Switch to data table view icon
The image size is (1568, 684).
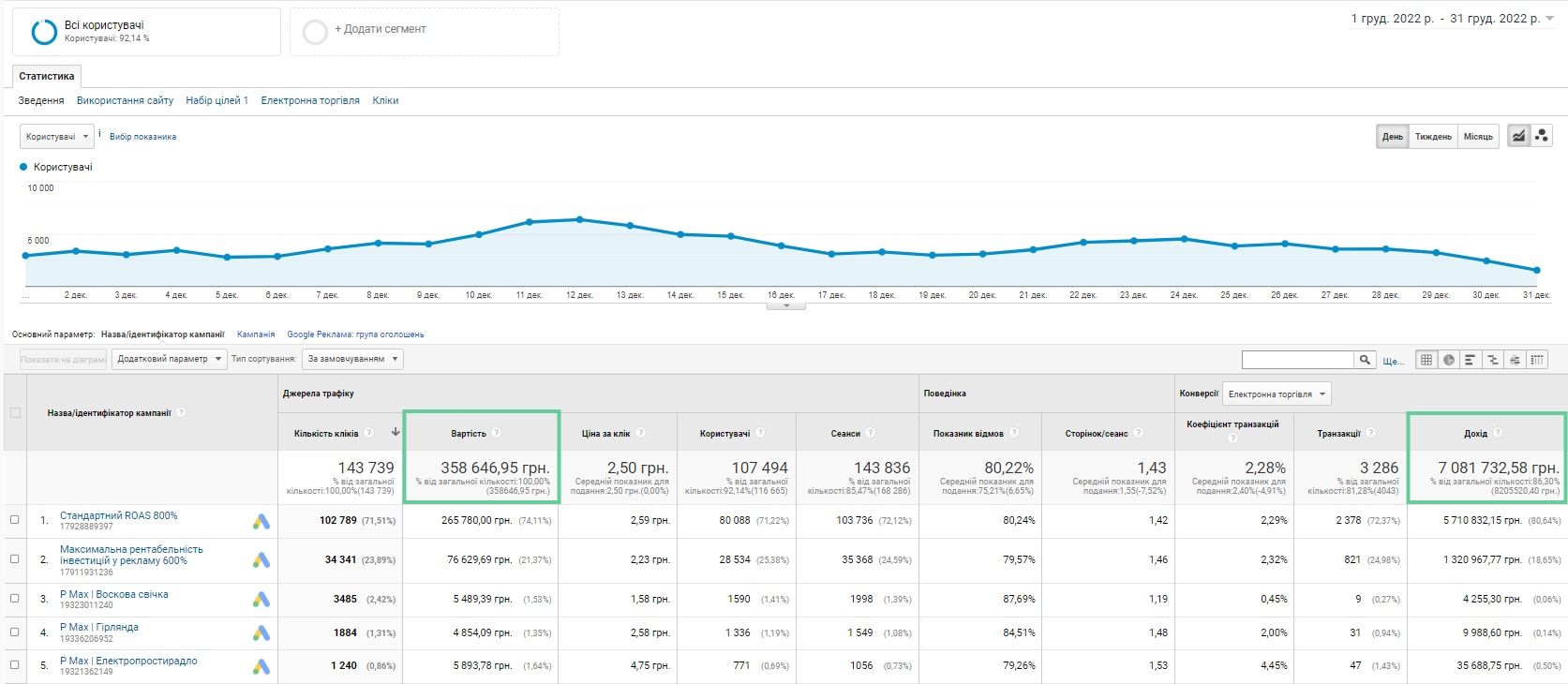click(x=1426, y=360)
